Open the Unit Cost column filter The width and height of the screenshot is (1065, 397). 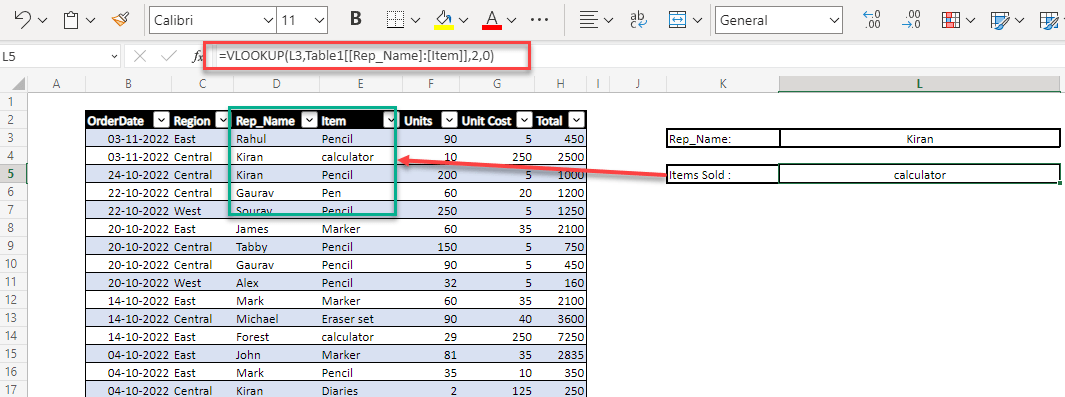[x=523, y=120]
